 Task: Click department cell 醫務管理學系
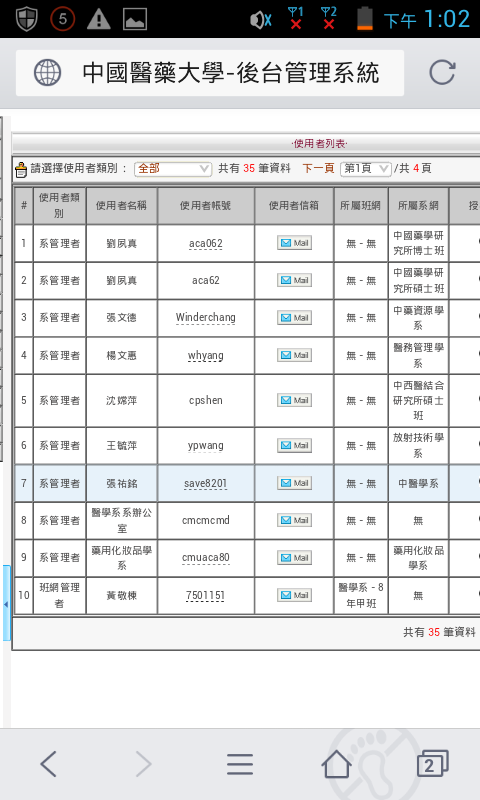pyautogui.click(x=418, y=356)
